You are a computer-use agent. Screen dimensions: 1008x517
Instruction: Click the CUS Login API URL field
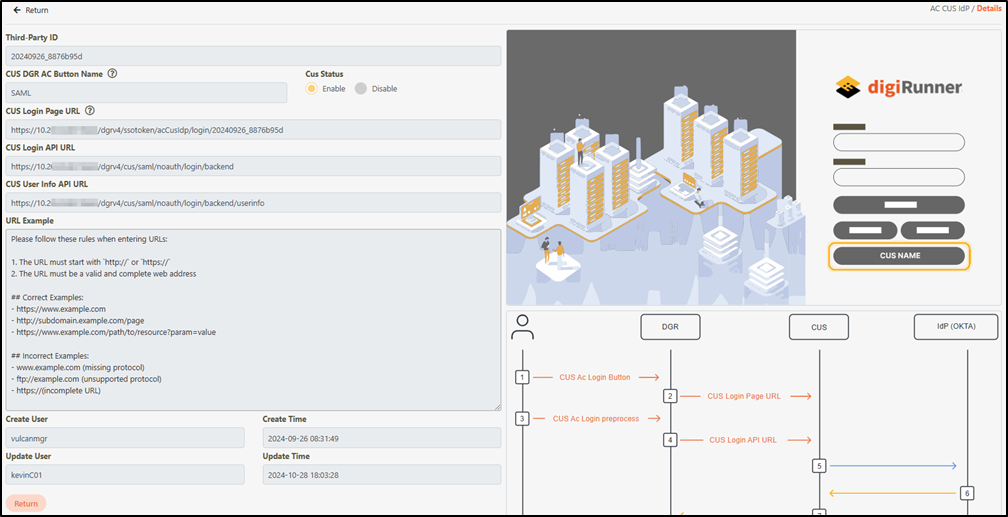click(253, 166)
